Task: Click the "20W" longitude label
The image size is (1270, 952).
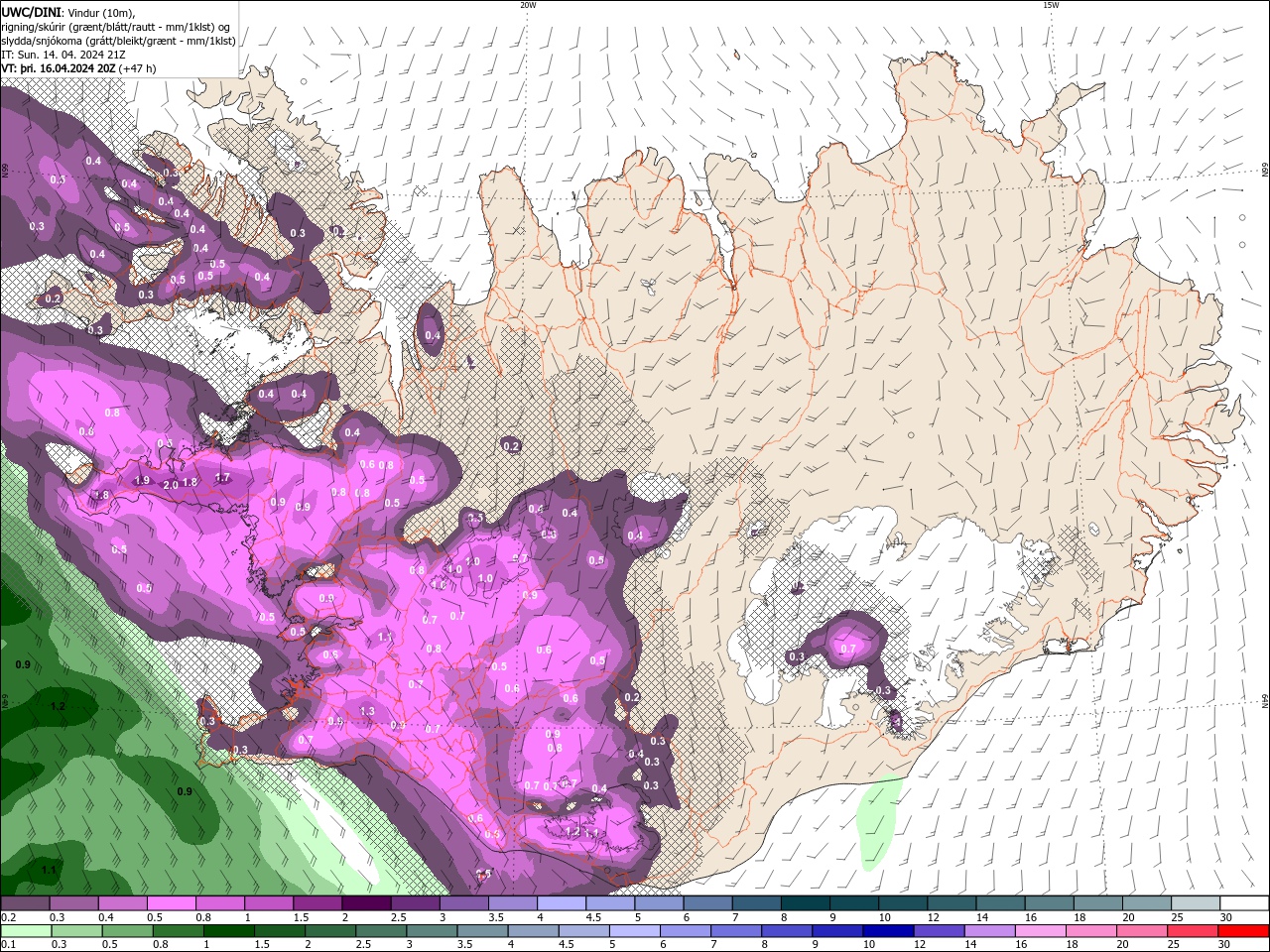Action: click(x=528, y=5)
